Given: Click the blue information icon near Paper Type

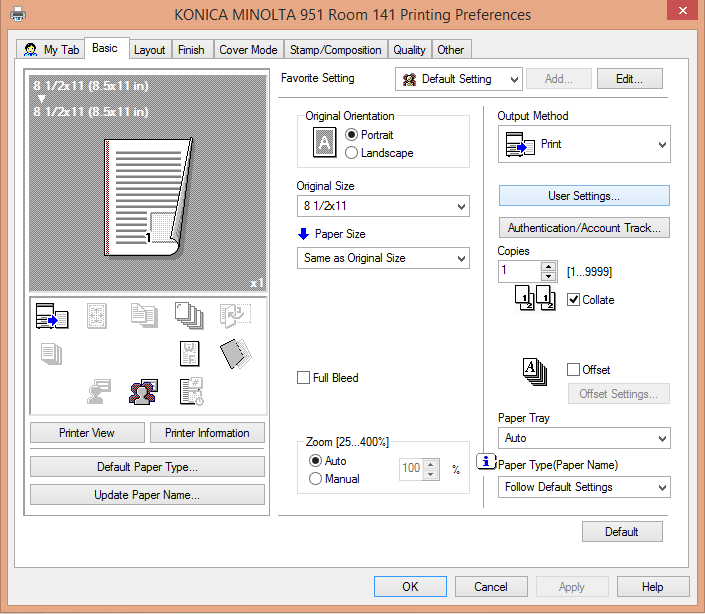Looking at the screenshot, I should click(486, 461).
